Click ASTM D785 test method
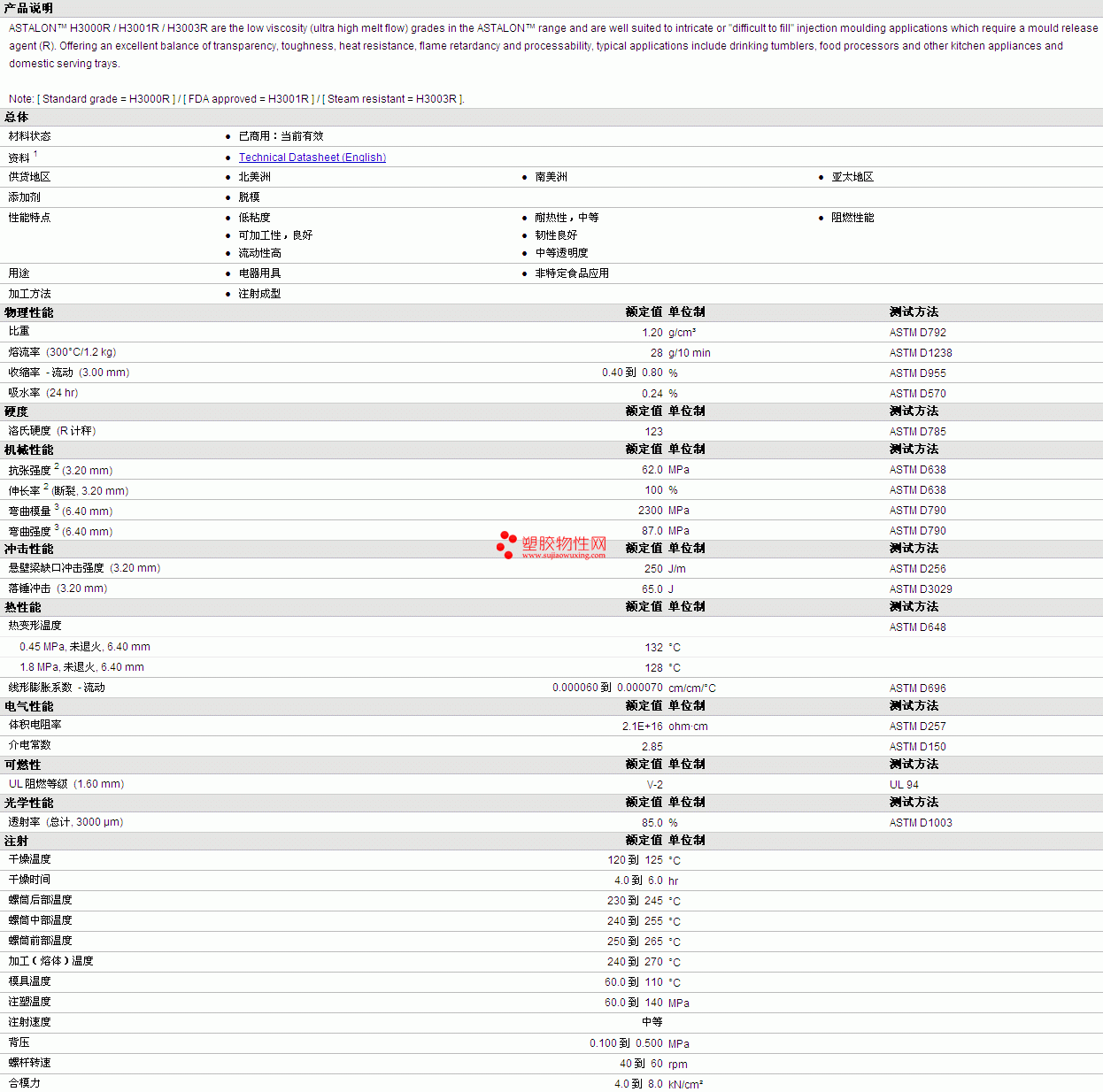 pyautogui.click(x=918, y=432)
